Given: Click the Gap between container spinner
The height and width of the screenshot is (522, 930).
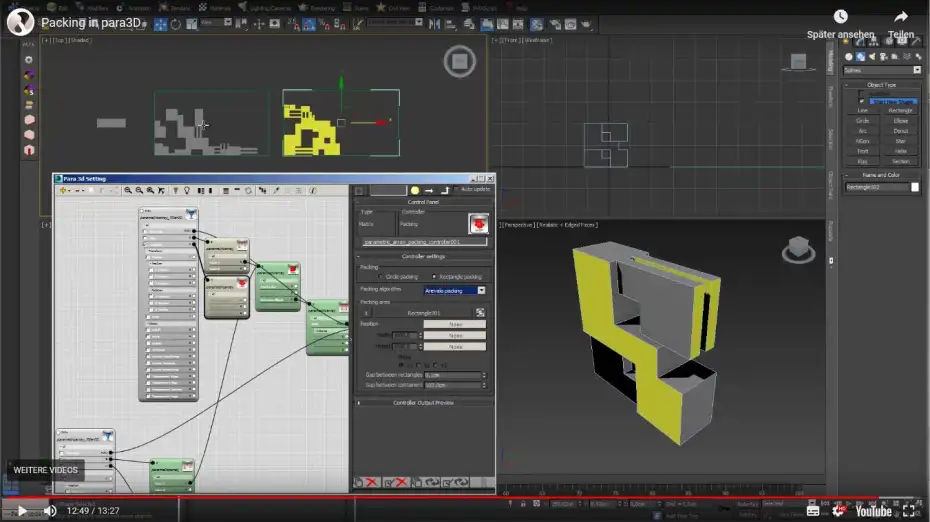Looking at the screenshot, I should 484,385.
